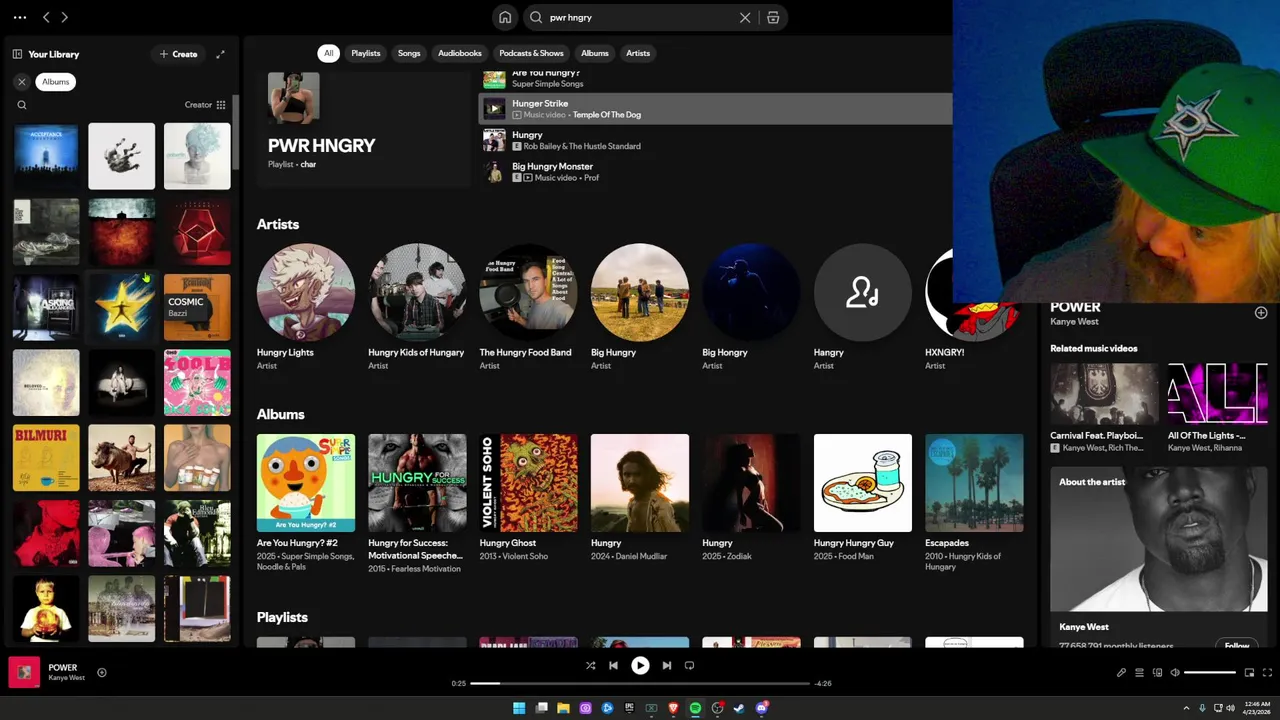The height and width of the screenshot is (720, 1280).
Task: Switch to the Playlists tab
Action: point(366,53)
